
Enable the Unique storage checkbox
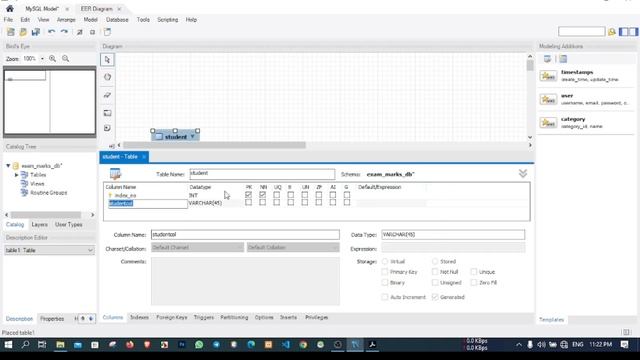coord(474,272)
